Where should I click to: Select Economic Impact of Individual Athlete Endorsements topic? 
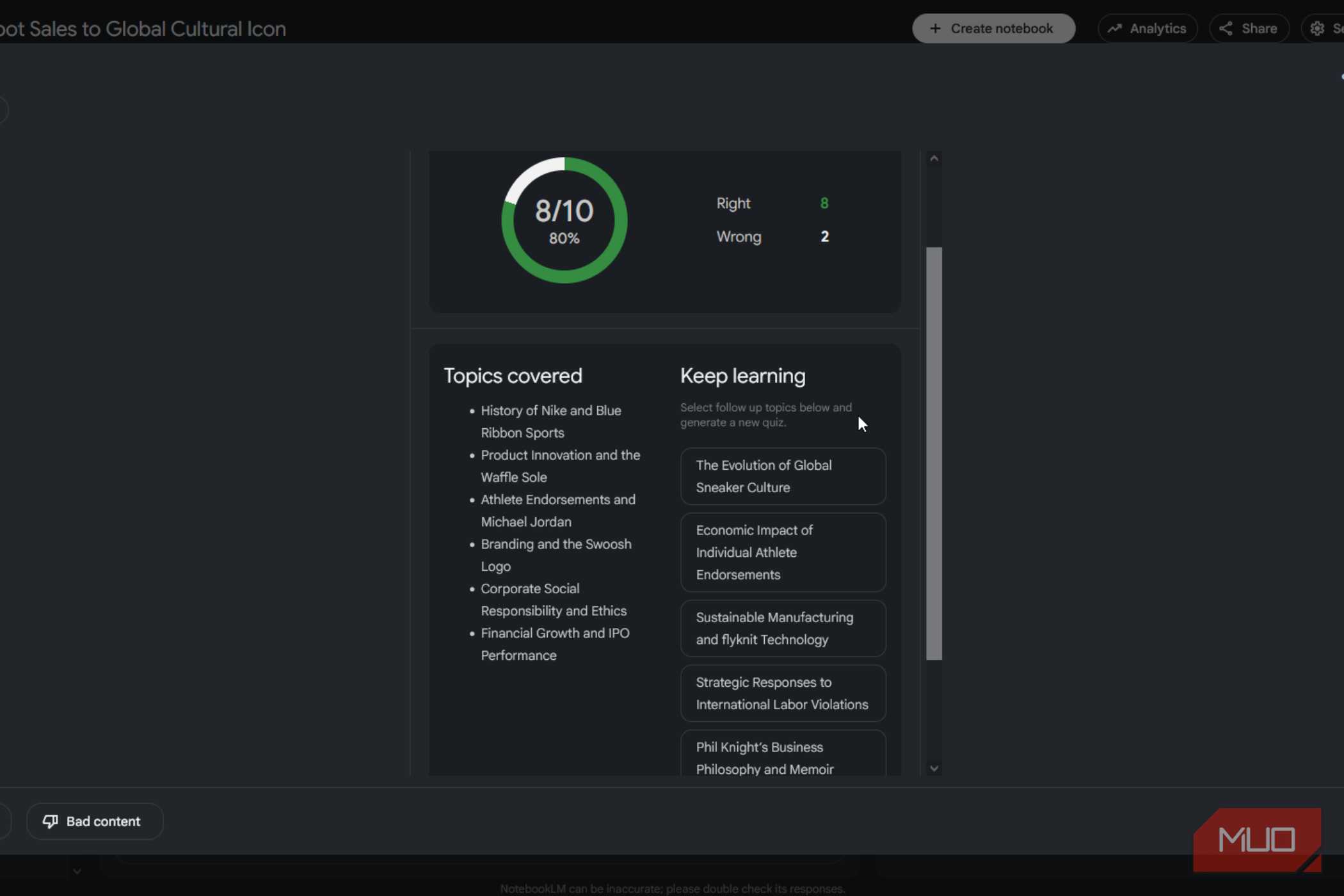(x=783, y=552)
